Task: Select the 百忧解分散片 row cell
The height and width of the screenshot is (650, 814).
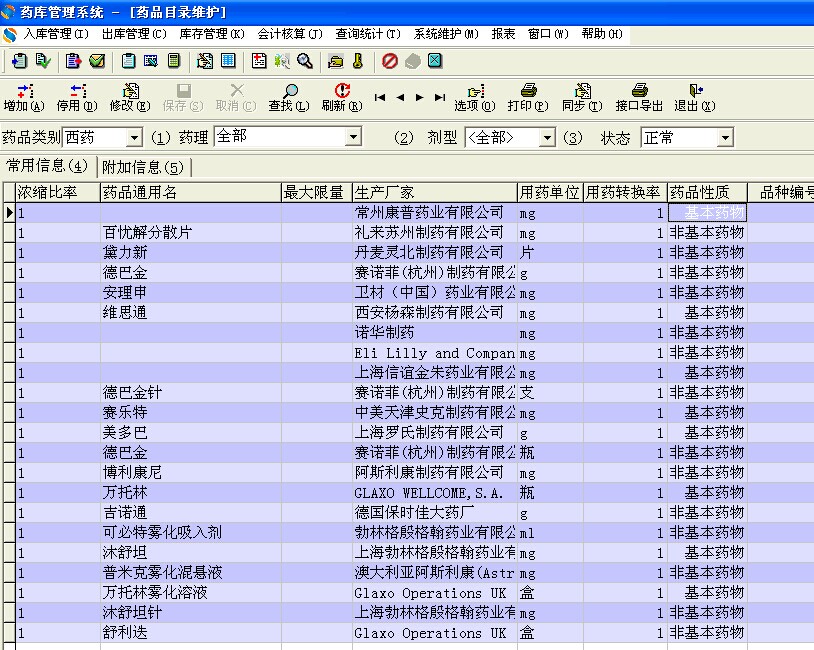Action: point(191,233)
